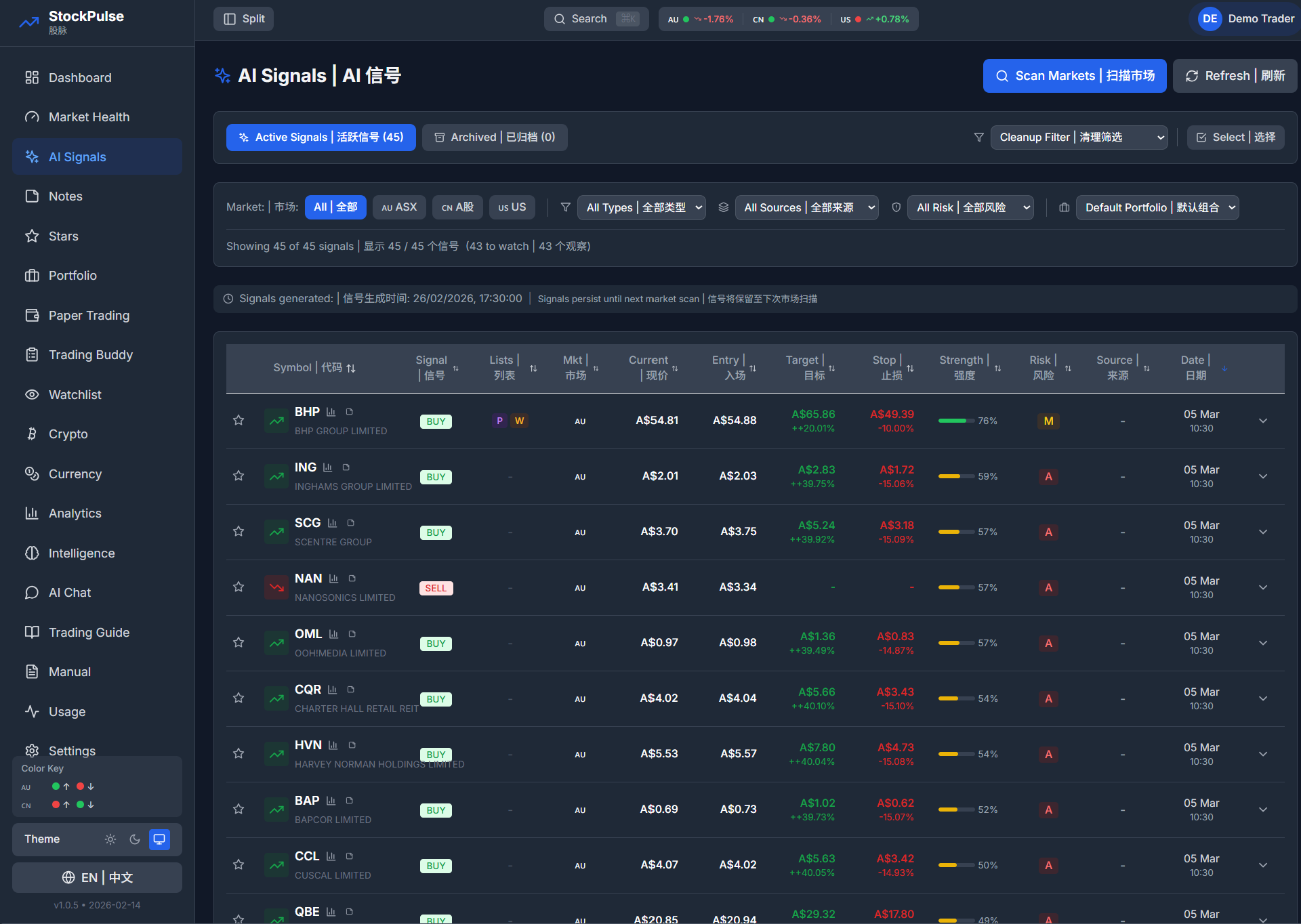Toggle star on NAN signal

pos(239,587)
